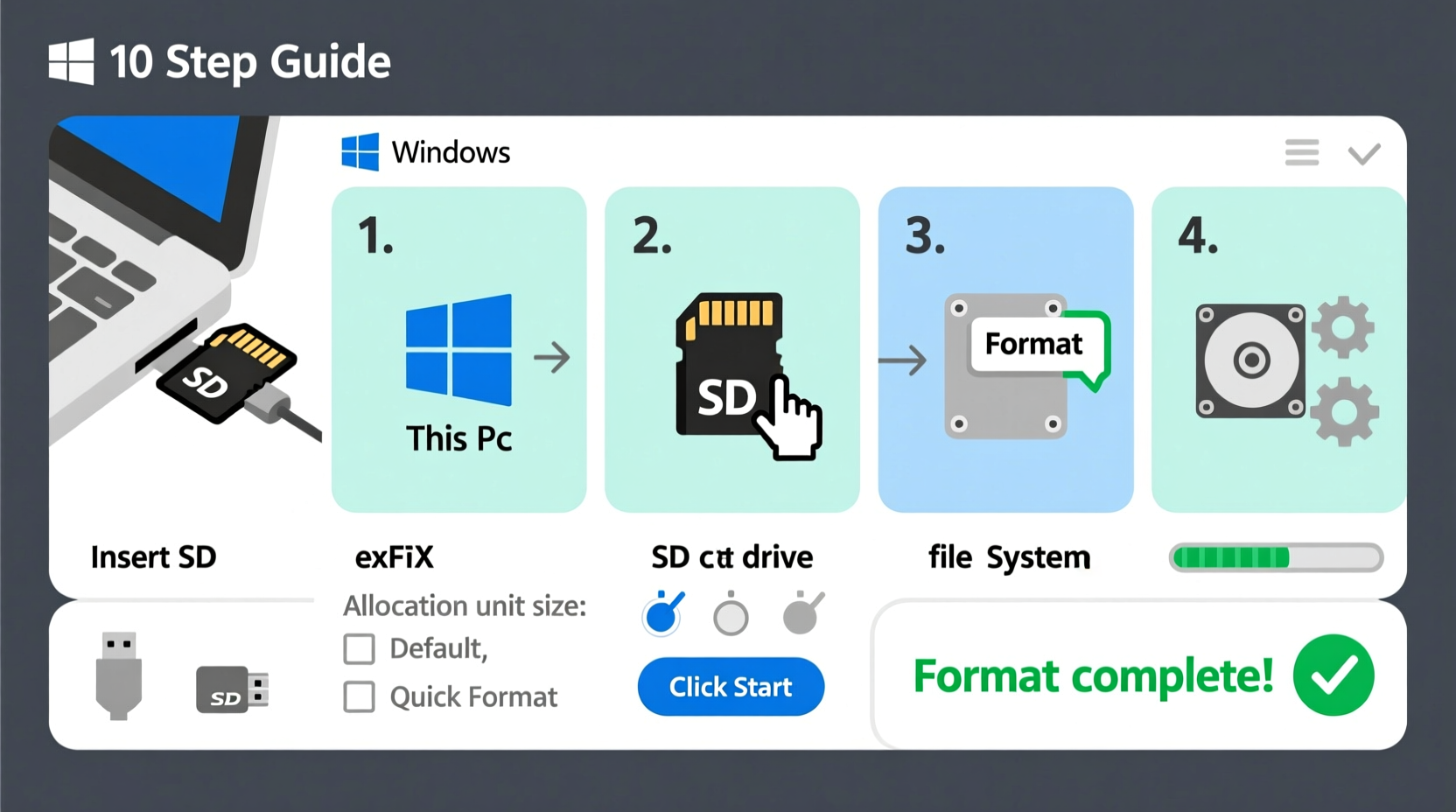The height and width of the screenshot is (812, 1456).
Task: Select the SD card adapter icon
Action: click(x=232, y=689)
